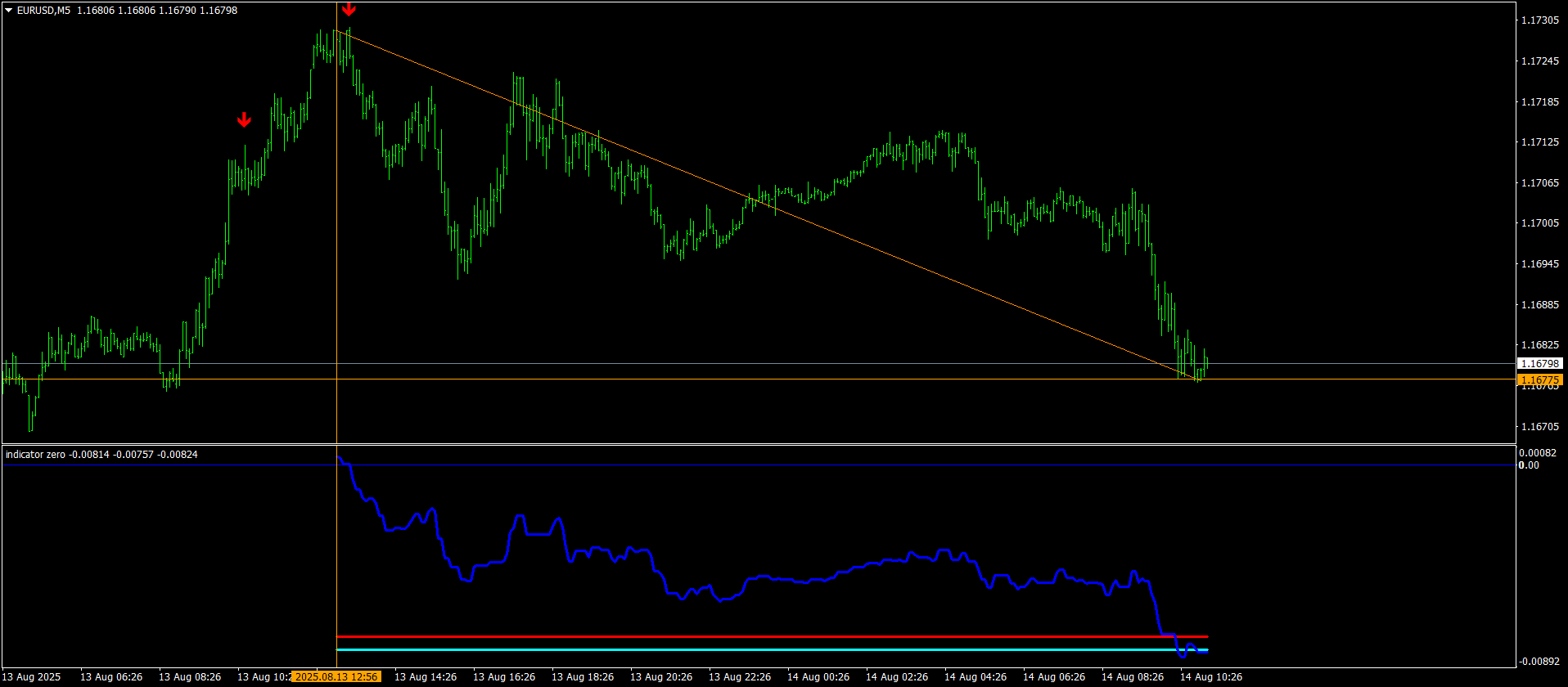Viewport: 1568px width, 687px height.
Task: Select the lower red down arrow signal
Action: (244, 120)
